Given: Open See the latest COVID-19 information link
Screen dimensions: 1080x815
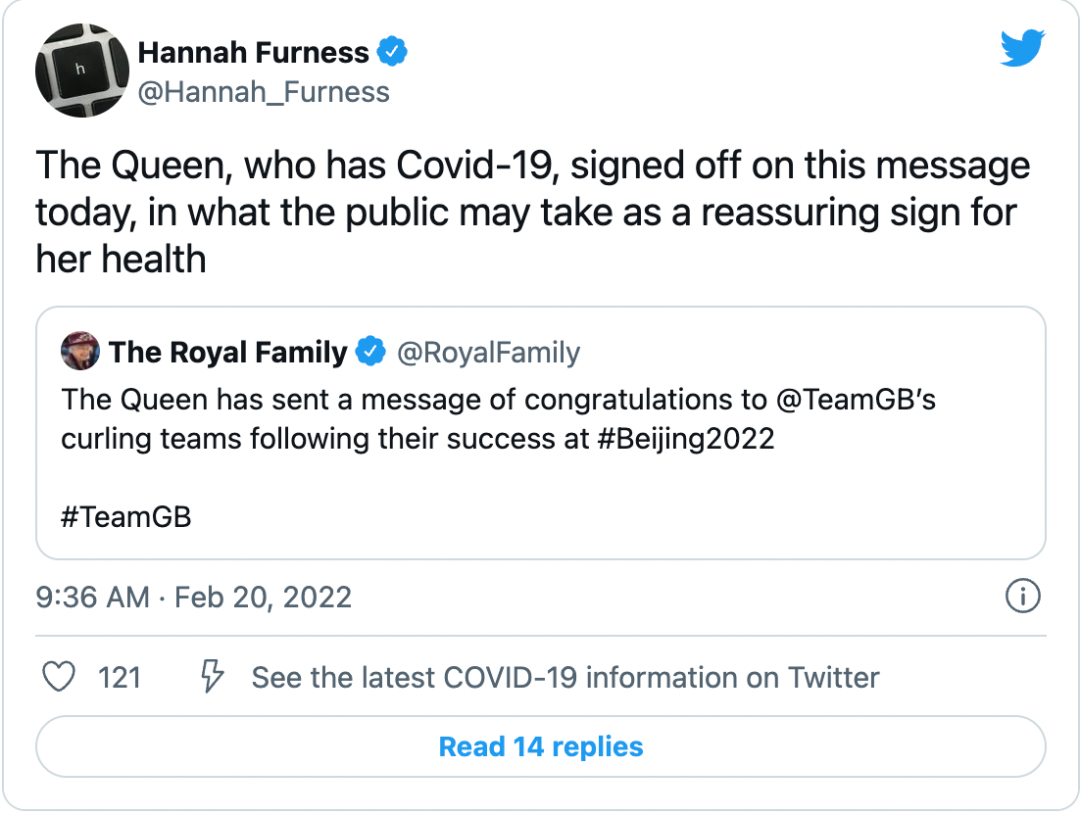Looking at the screenshot, I should [565, 677].
